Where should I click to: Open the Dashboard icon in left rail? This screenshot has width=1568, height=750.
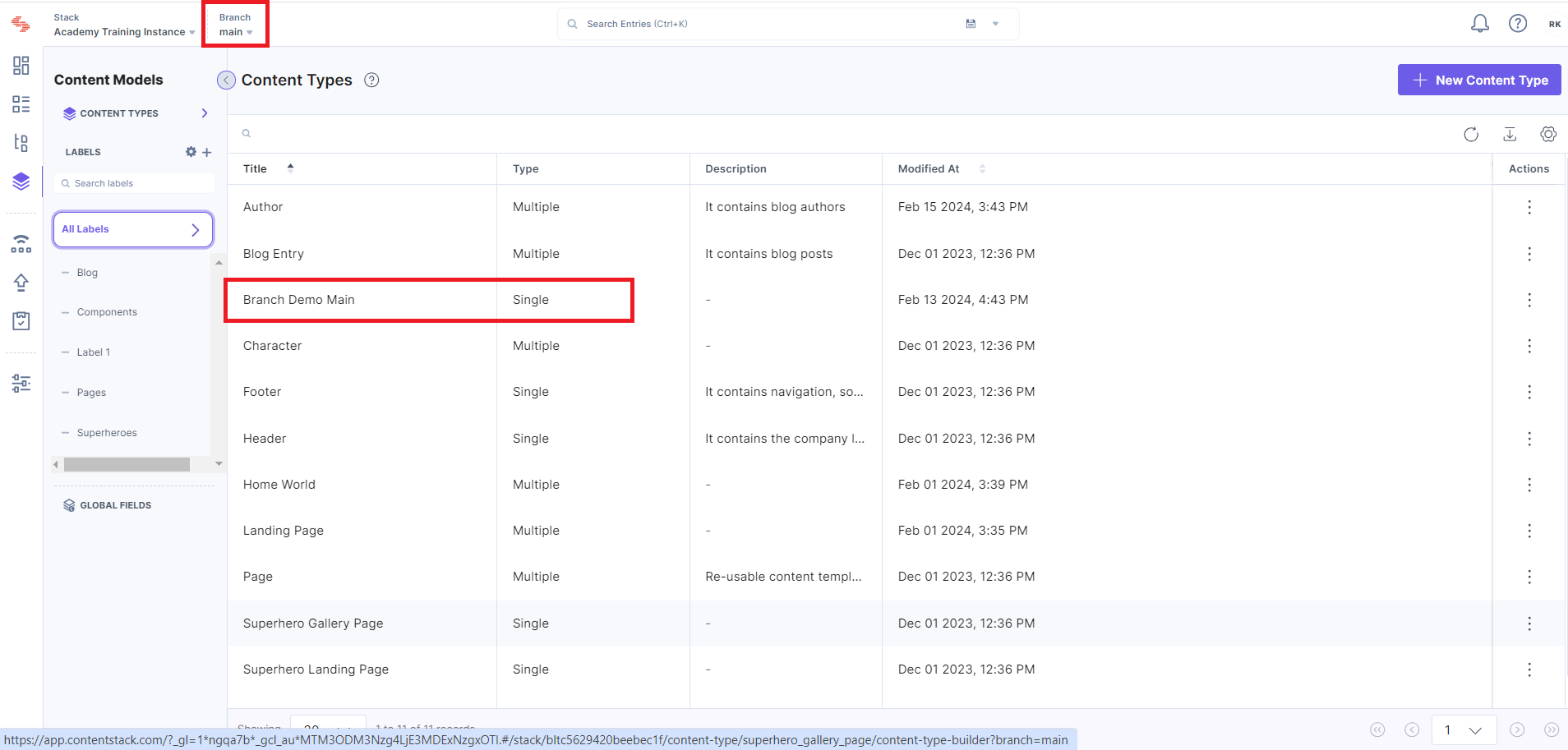21,65
